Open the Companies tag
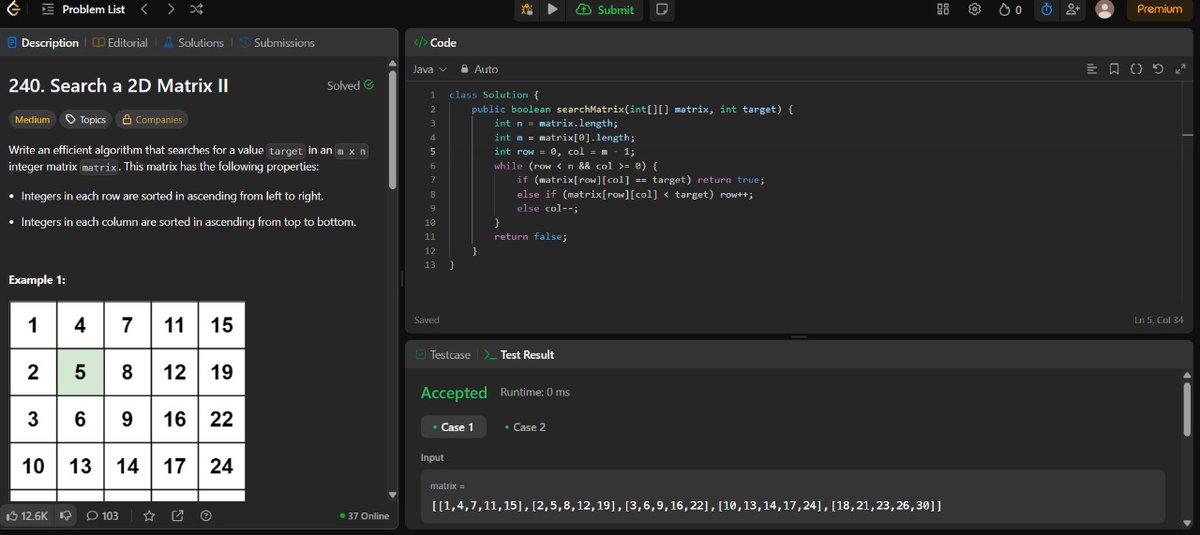The height and width of the screenshot is (535, 1200). [x=152, y=119]
